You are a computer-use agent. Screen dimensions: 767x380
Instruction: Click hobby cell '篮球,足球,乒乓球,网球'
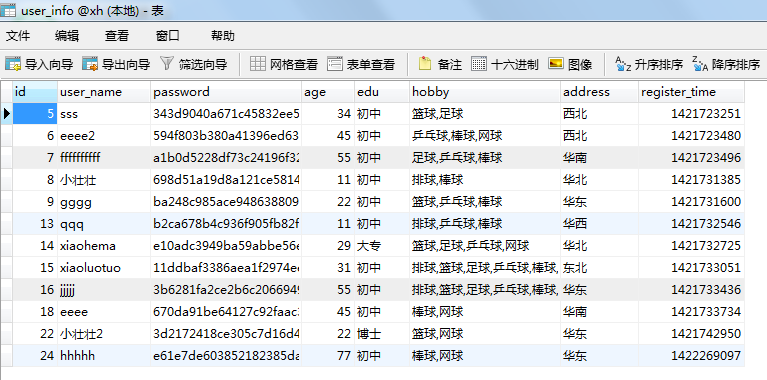pos(485,246)
